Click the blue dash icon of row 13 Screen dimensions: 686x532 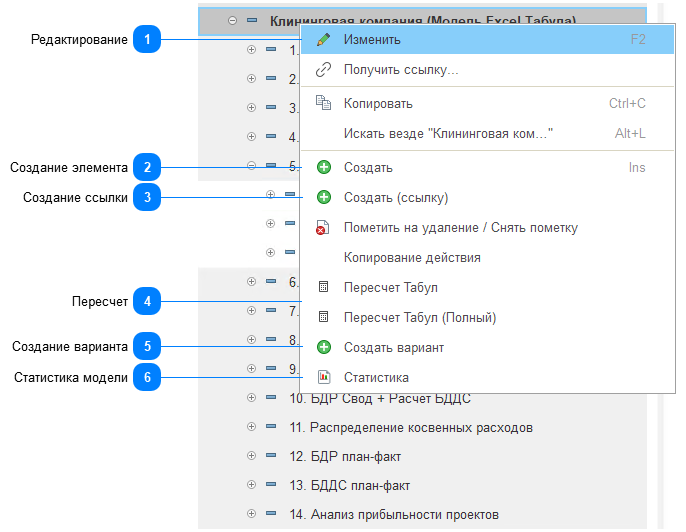(x=271, y=484)
